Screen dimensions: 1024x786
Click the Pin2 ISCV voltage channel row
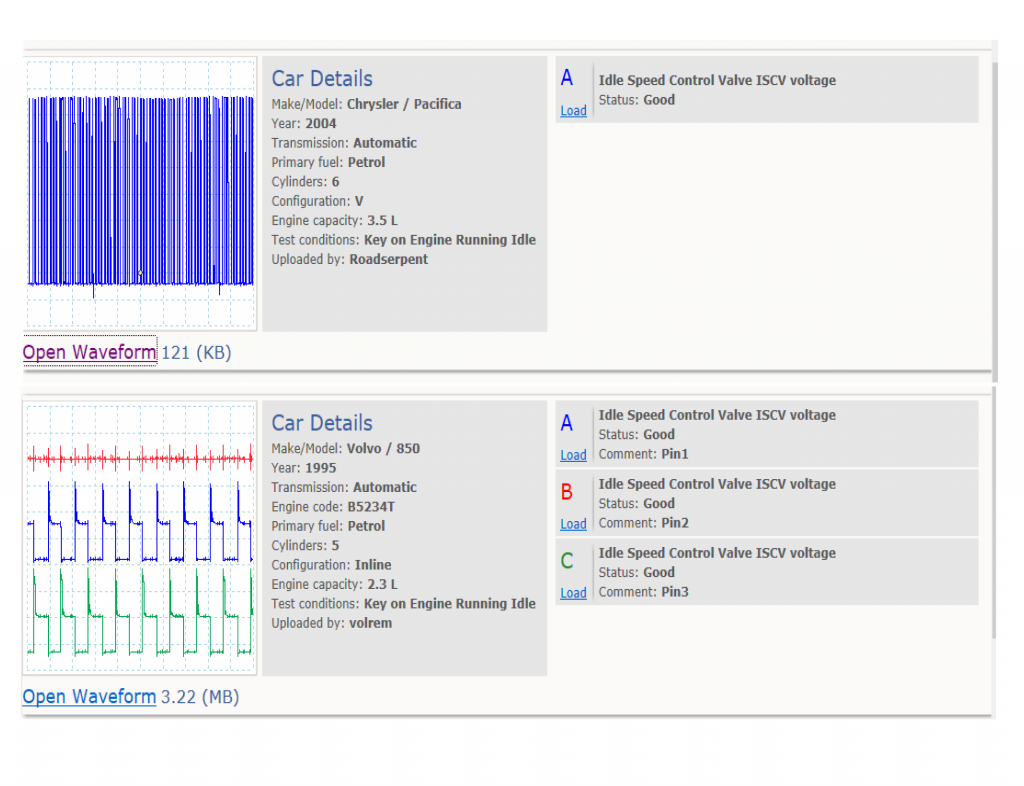(x=767, y=503)
